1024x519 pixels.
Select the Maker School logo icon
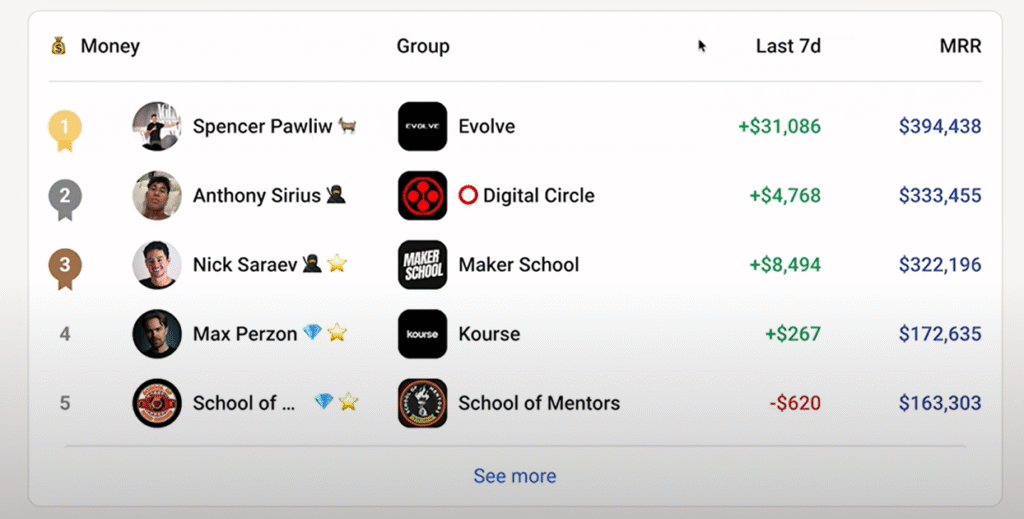pos(422,265)
